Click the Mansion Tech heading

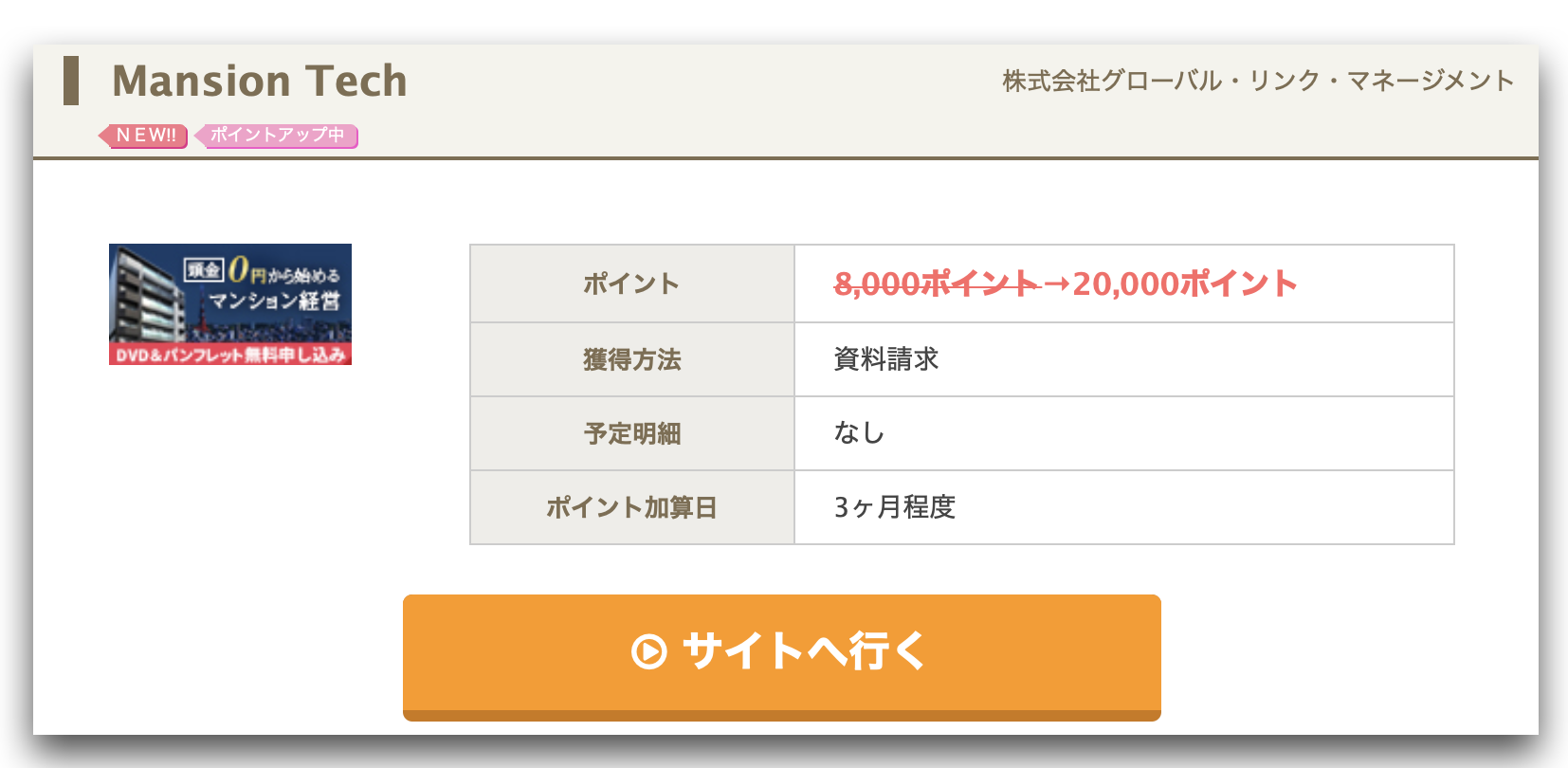coord(260,81)
